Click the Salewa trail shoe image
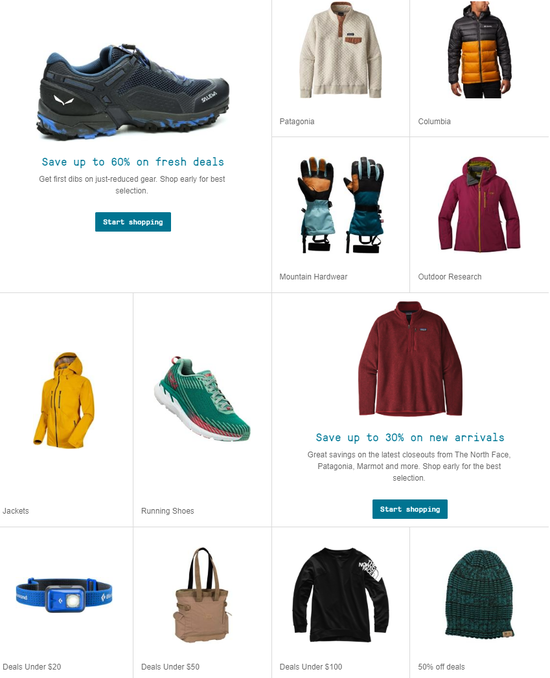This screenshot has width=550, height=678. click(x=132, y=91)
